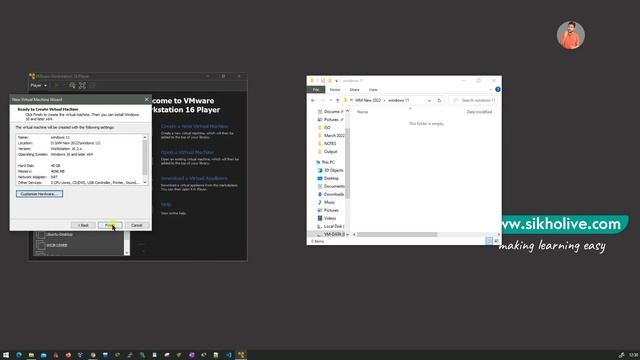Open the Output folder in navigation pane
640x360 pixels.
click(330, 151)
